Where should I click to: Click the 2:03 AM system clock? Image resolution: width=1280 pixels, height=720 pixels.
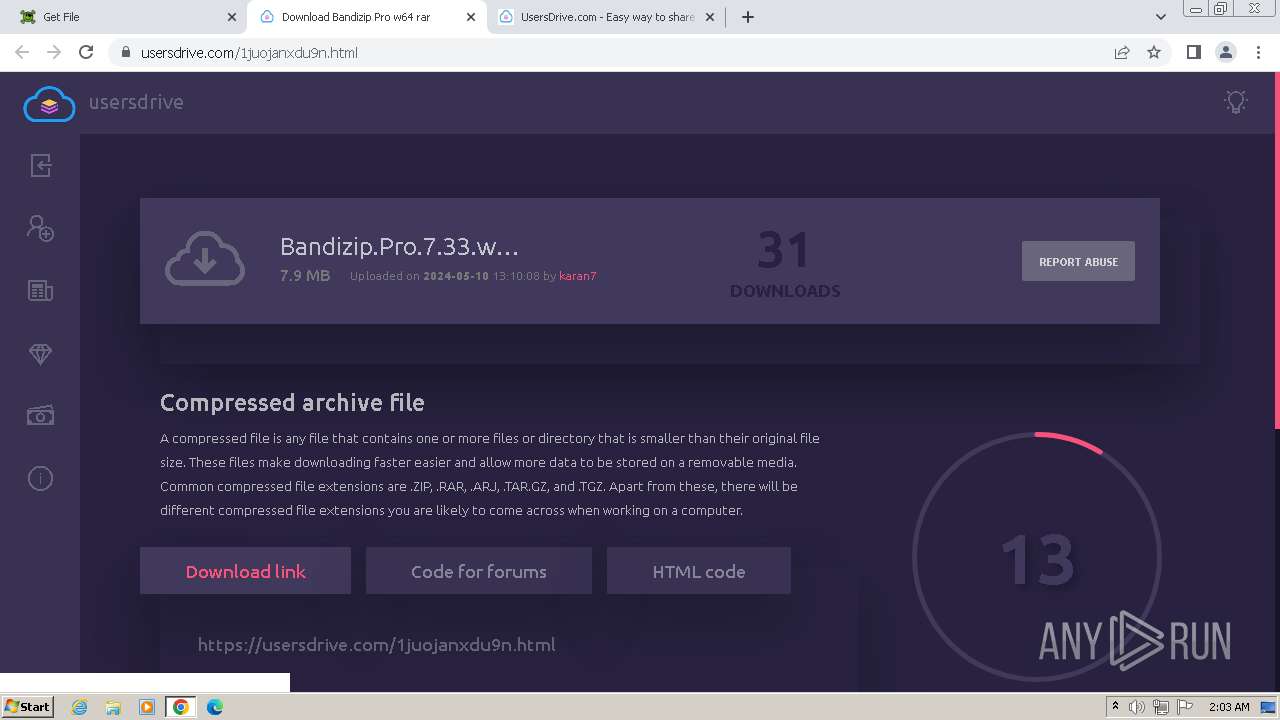[1229, 707]
